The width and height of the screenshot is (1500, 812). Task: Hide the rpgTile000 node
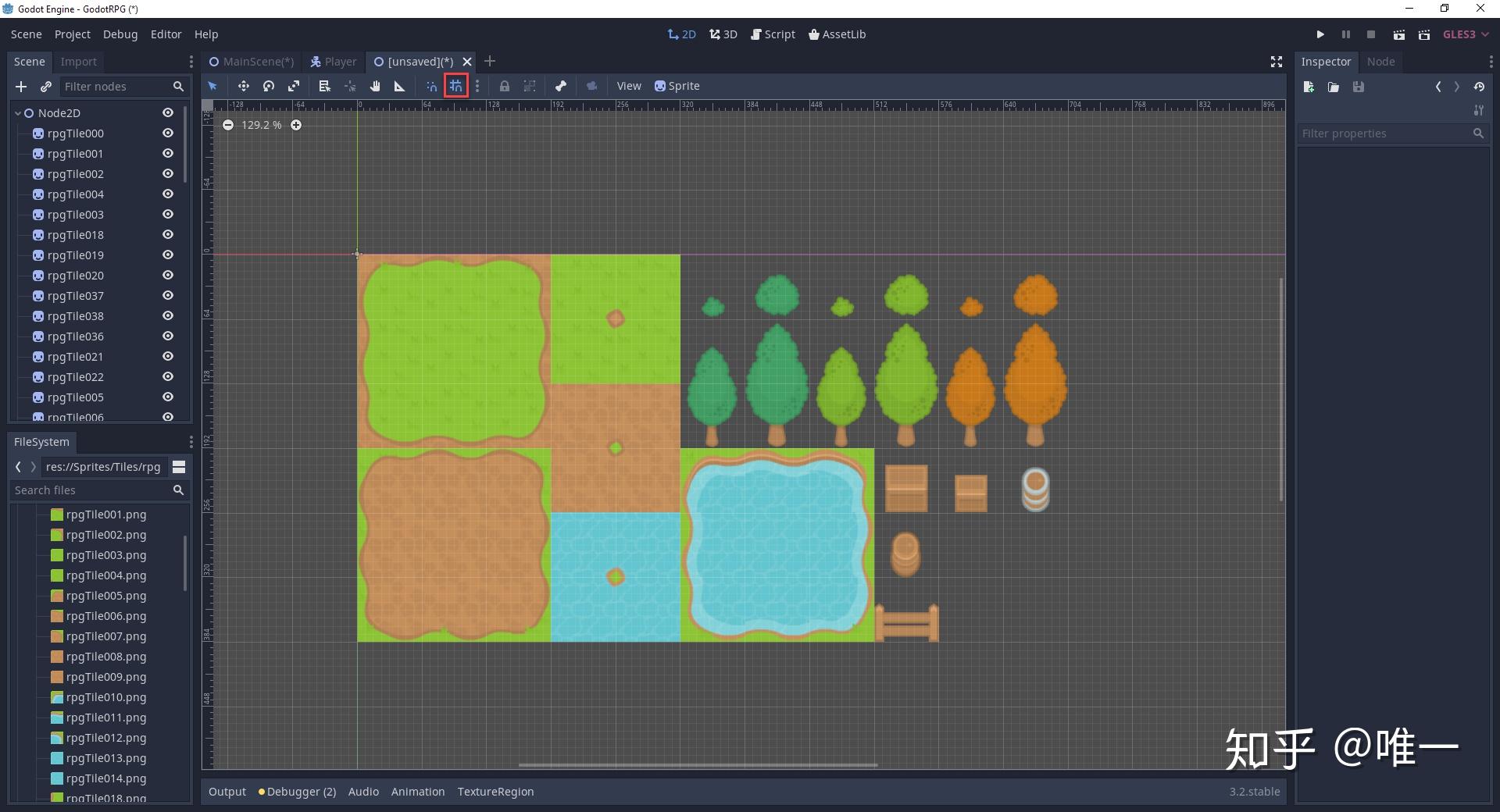pos(167,134)
